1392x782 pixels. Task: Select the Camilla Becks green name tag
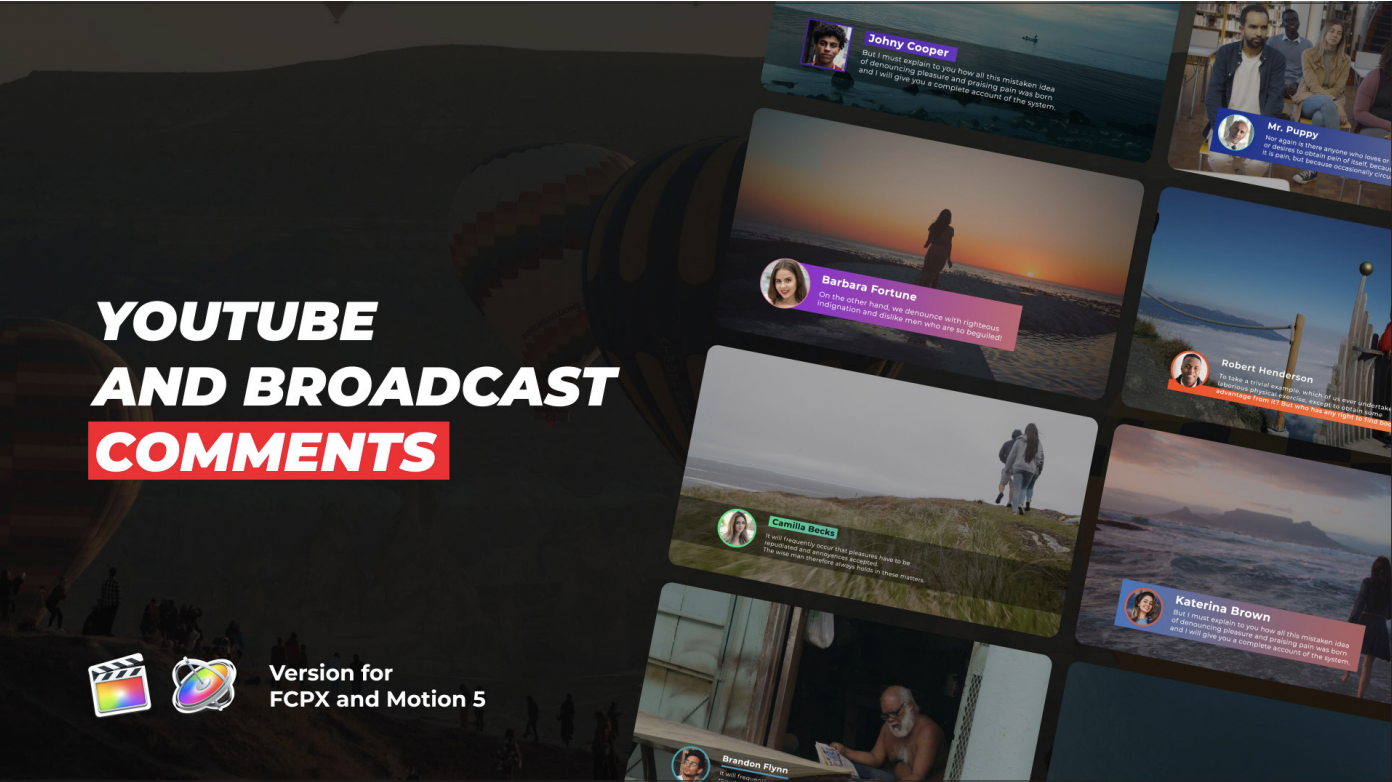click(803, 527)
